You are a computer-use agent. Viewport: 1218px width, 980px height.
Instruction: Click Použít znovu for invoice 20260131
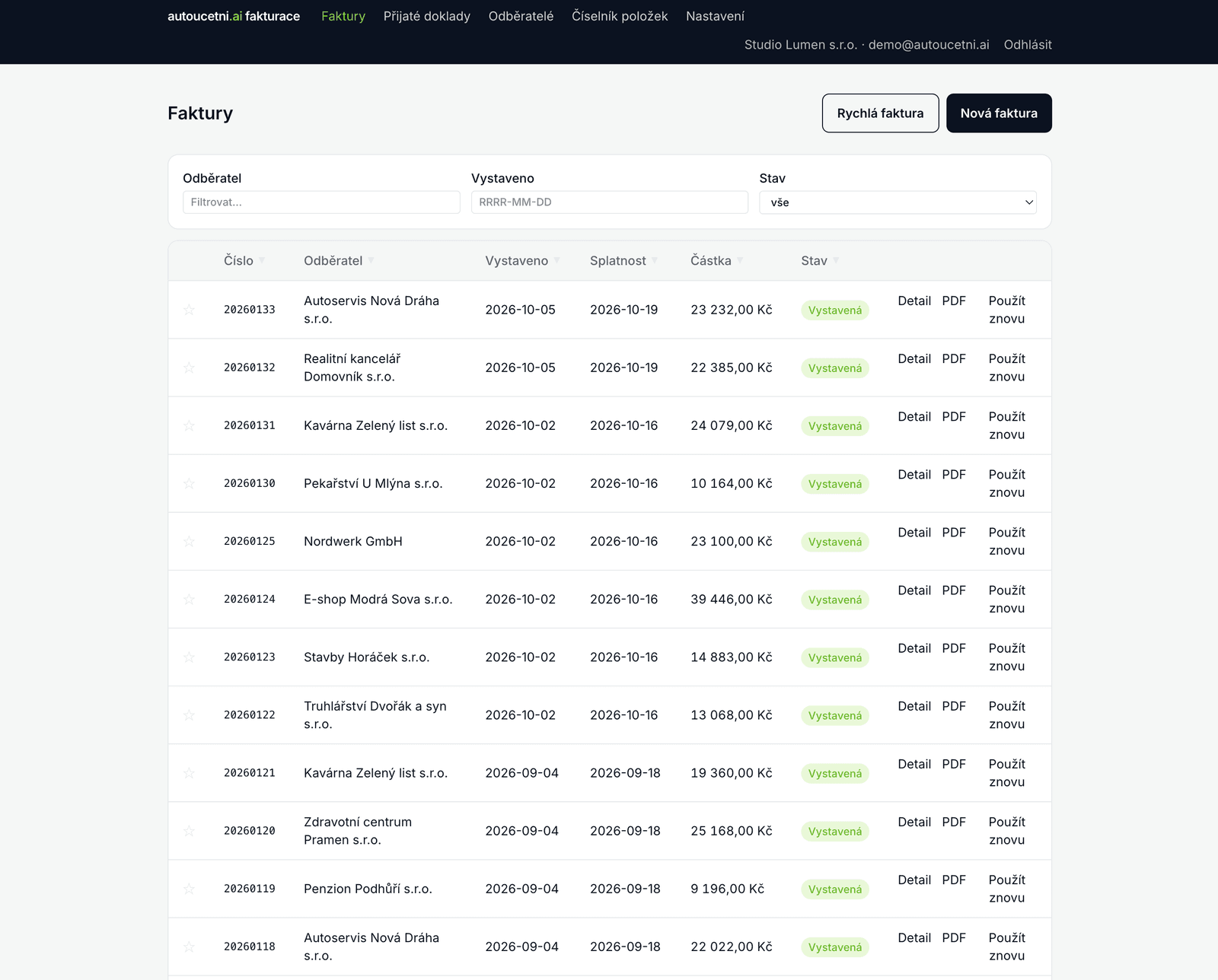[x=1006, y=425]
